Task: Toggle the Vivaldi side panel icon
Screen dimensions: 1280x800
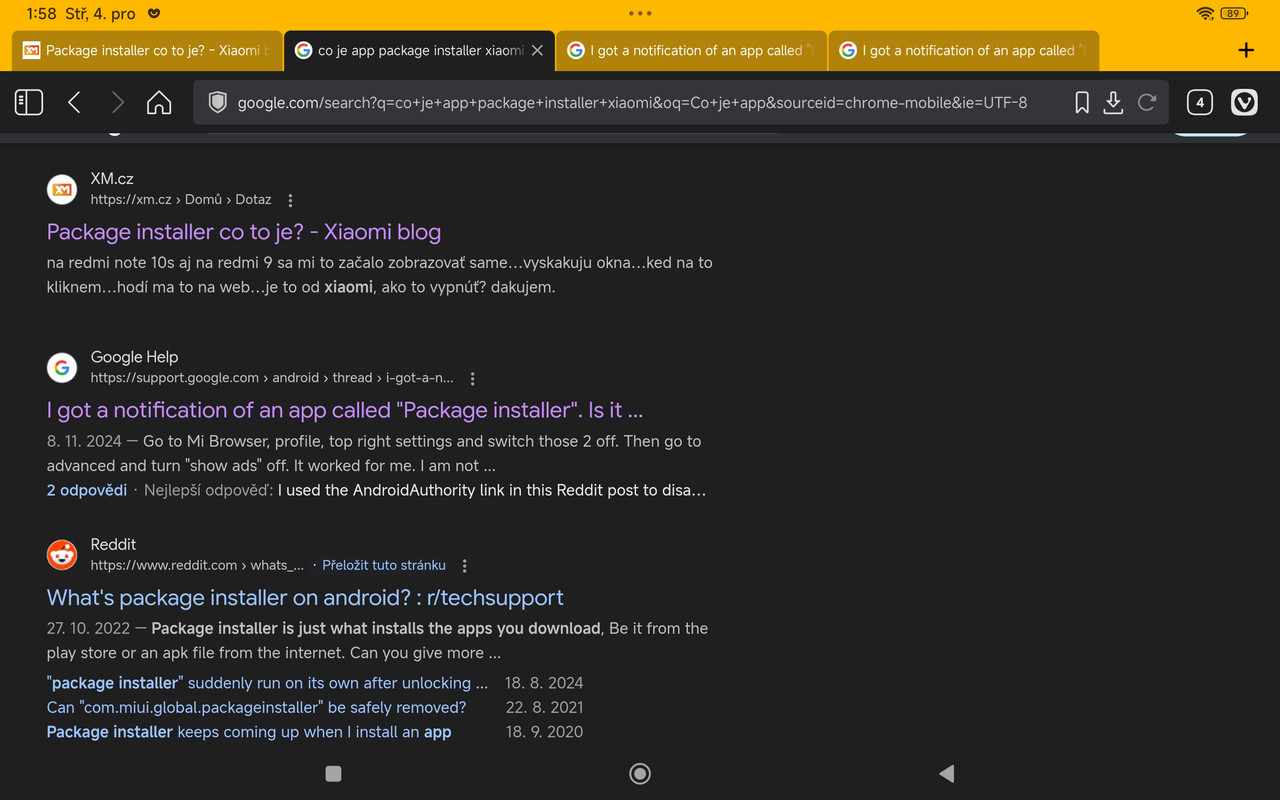Action: (x=29, y=102)
